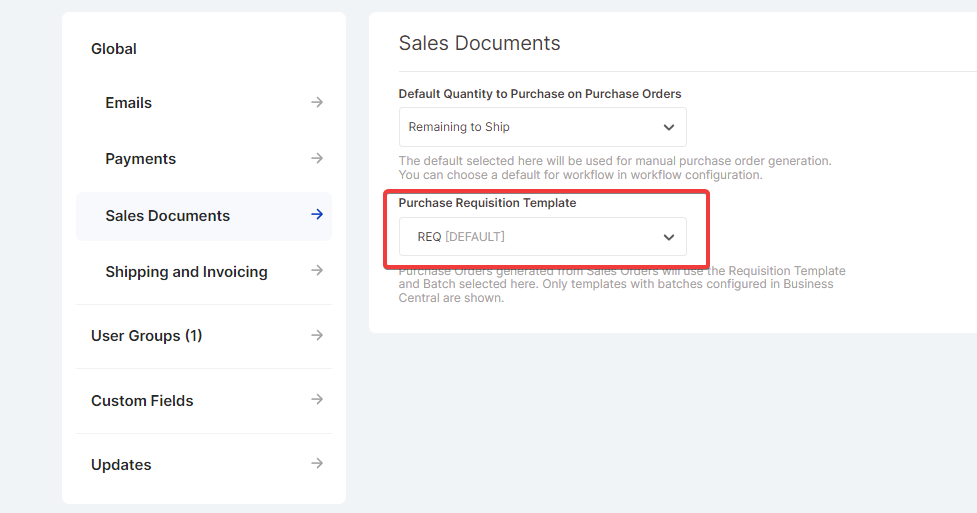Open the Remaining to Ship dropdown

(530, 127)
